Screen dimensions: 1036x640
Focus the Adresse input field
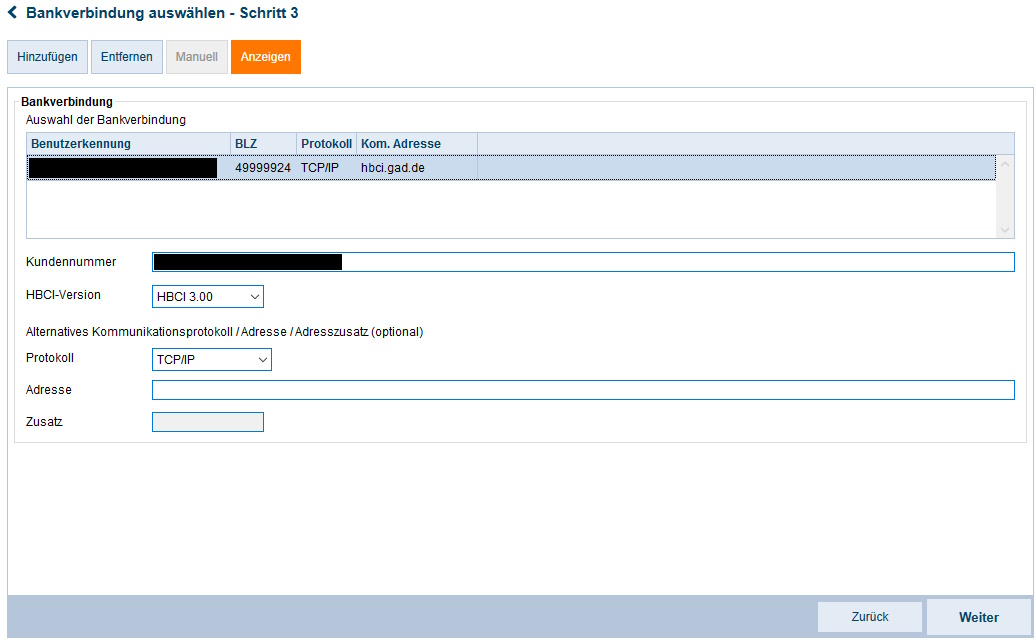click(583, 390)
